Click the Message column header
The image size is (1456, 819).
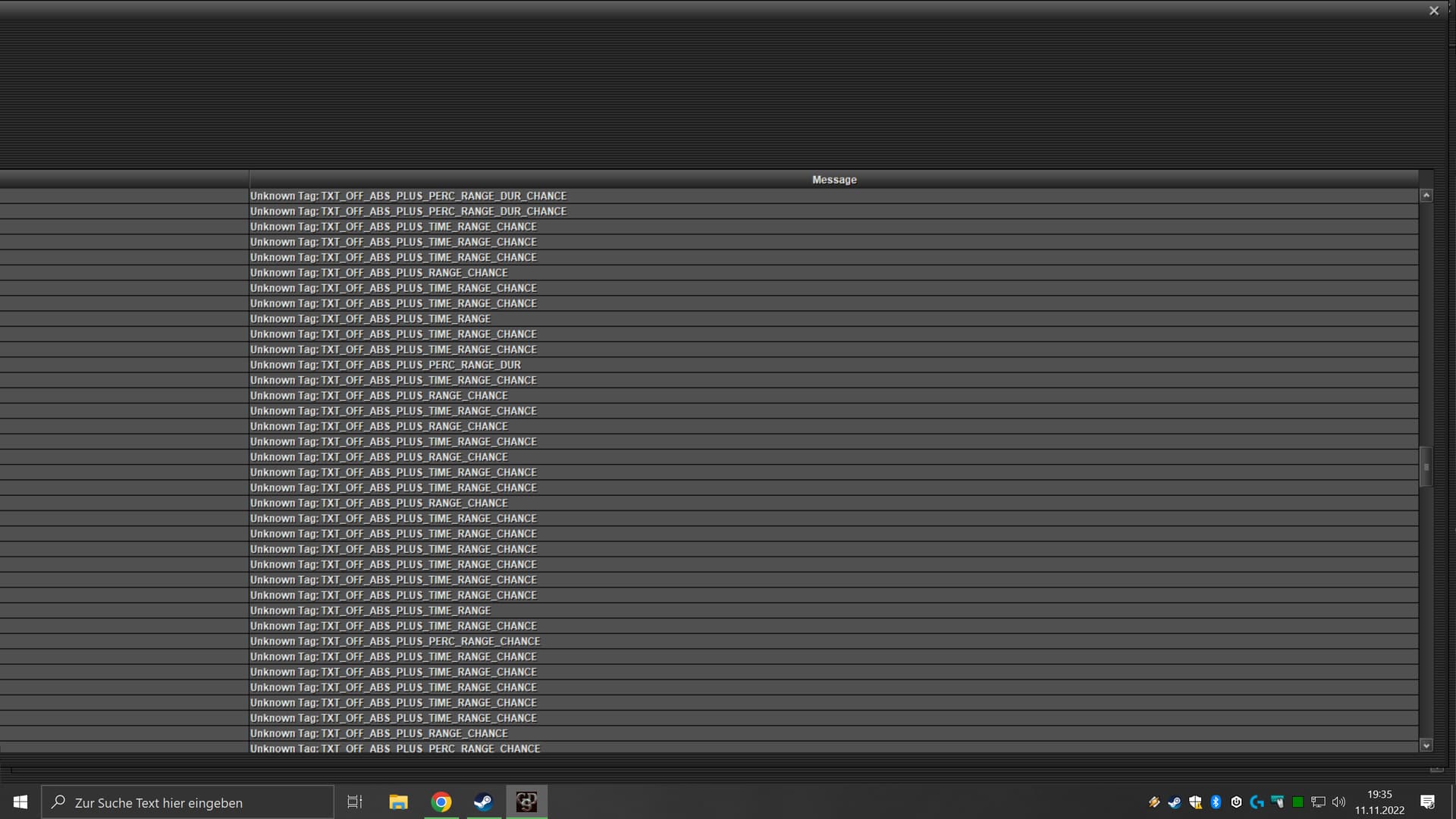coord(833,180)
